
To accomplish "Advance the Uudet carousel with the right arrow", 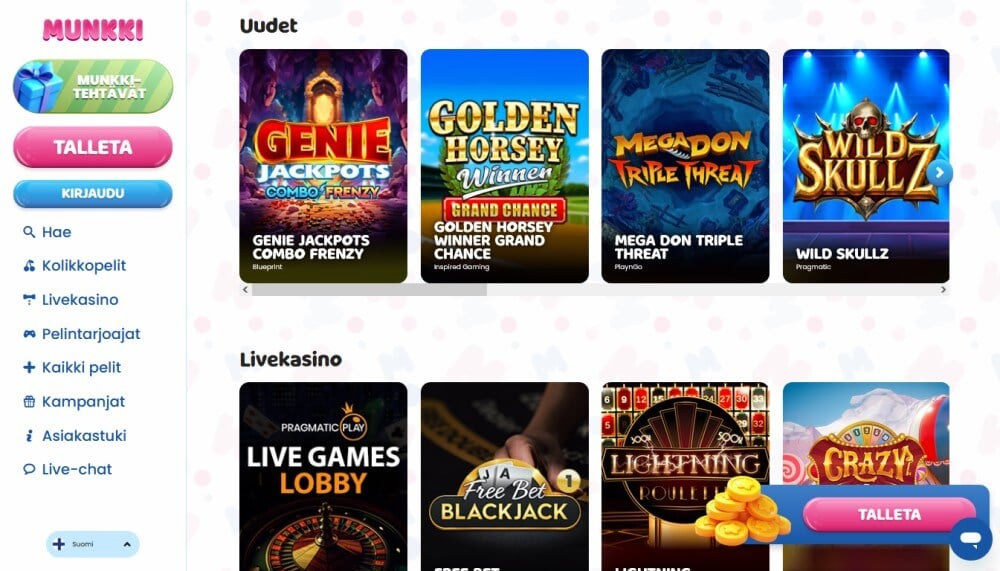I will click(x=939, y=172).
